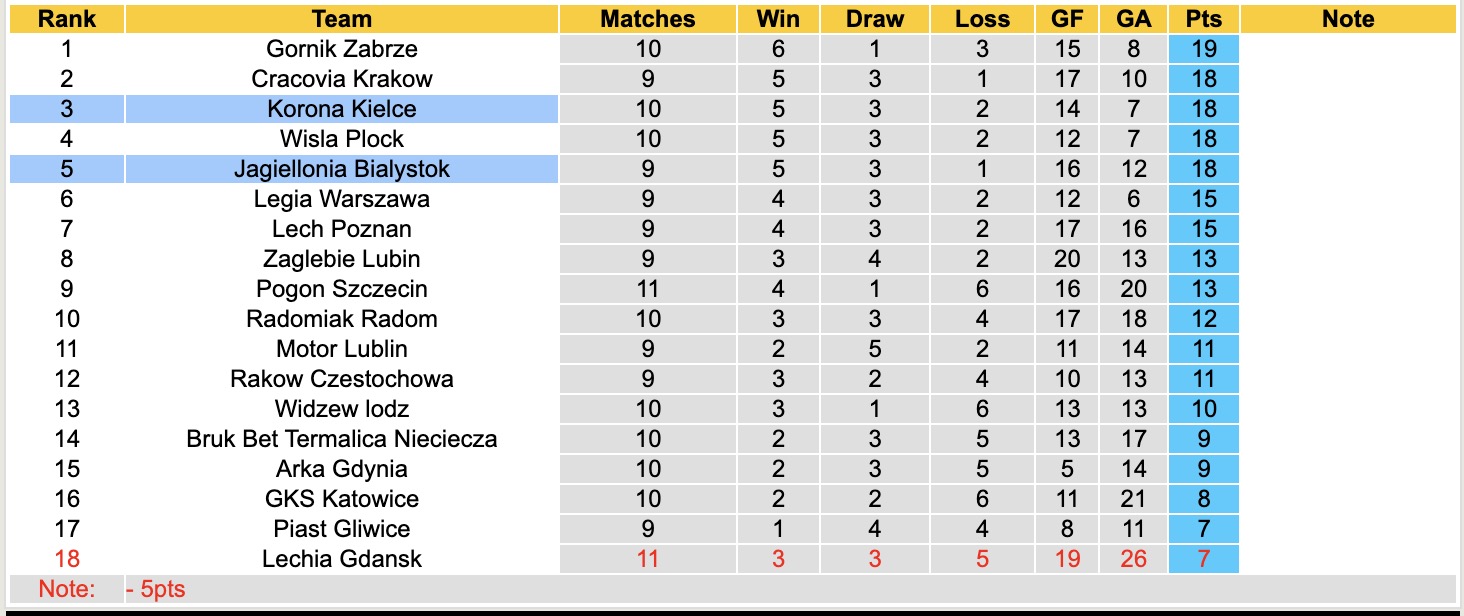Select the highlighted rank 3 cell
Screen dimensions: 1464x616
coord(67,109)
